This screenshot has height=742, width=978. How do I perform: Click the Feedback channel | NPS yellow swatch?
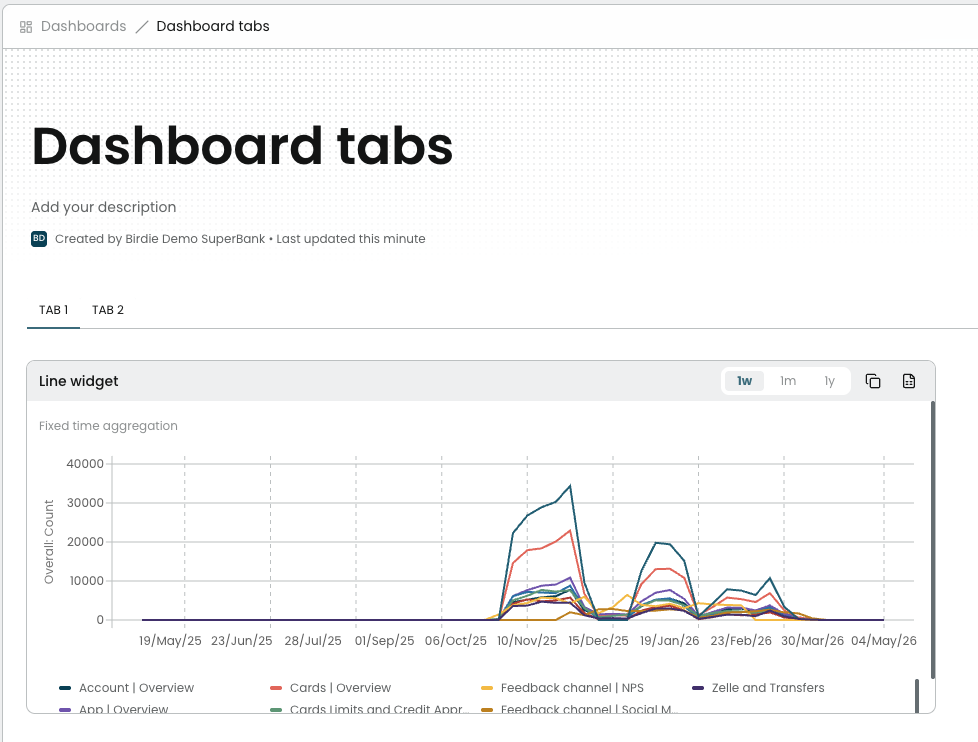tap(487, 688)
